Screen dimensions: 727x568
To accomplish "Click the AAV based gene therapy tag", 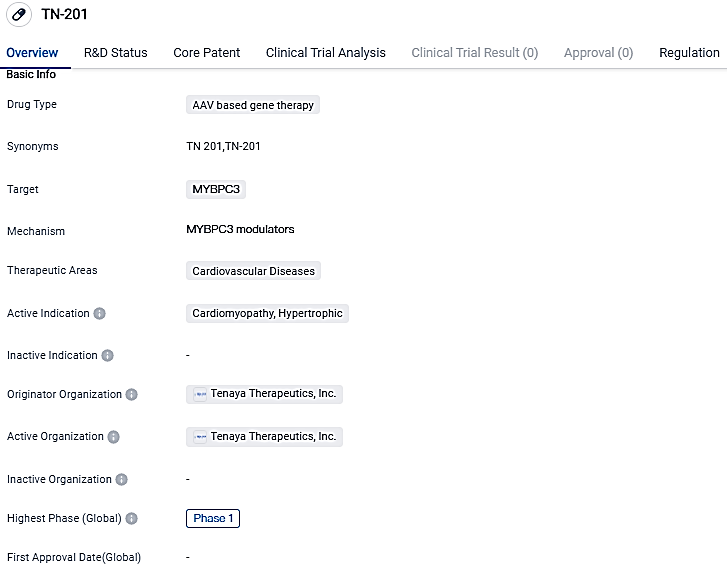I will [x=253, y=105].
